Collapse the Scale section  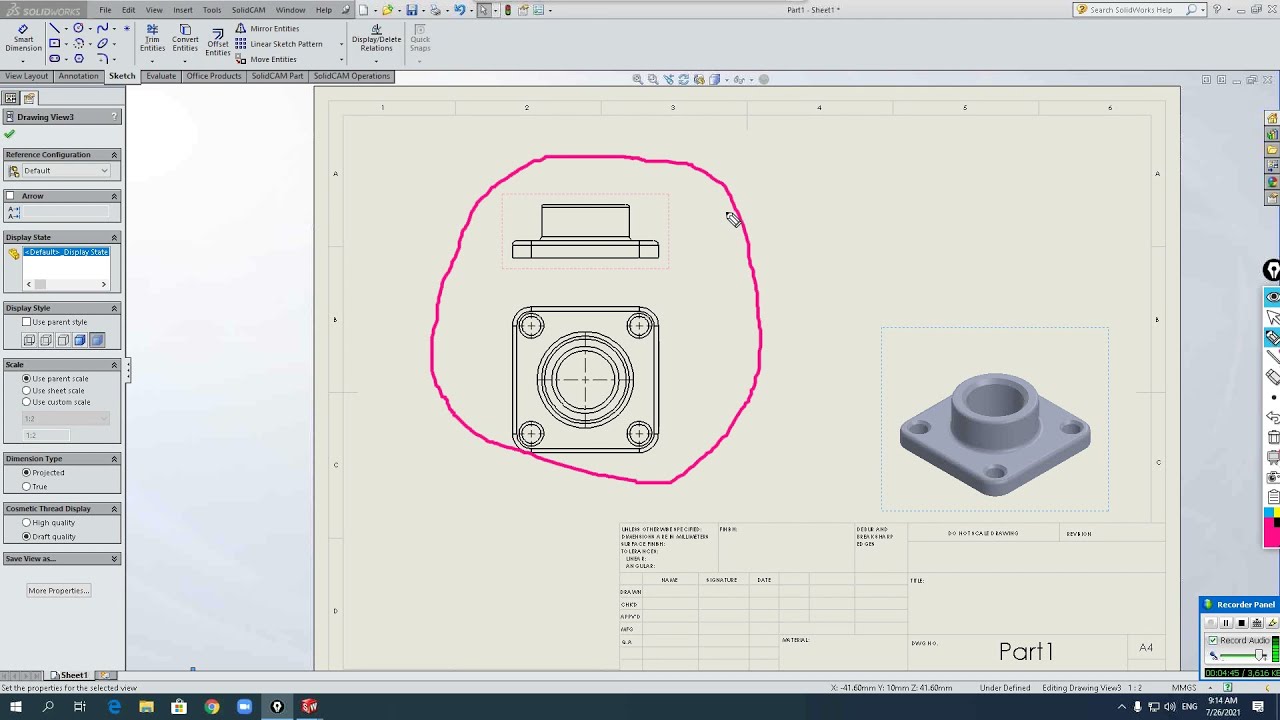114,365
